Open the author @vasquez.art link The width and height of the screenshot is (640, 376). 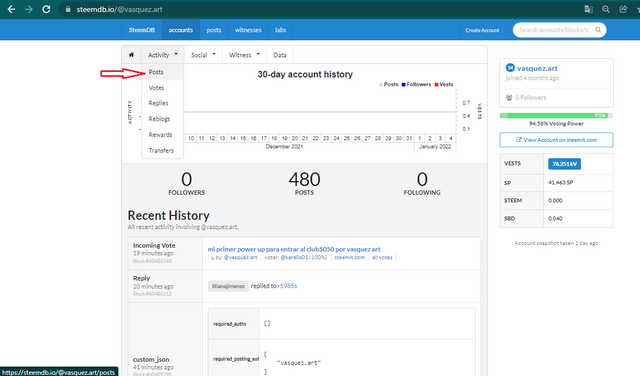pyautogui.click(x=240, y=257)
